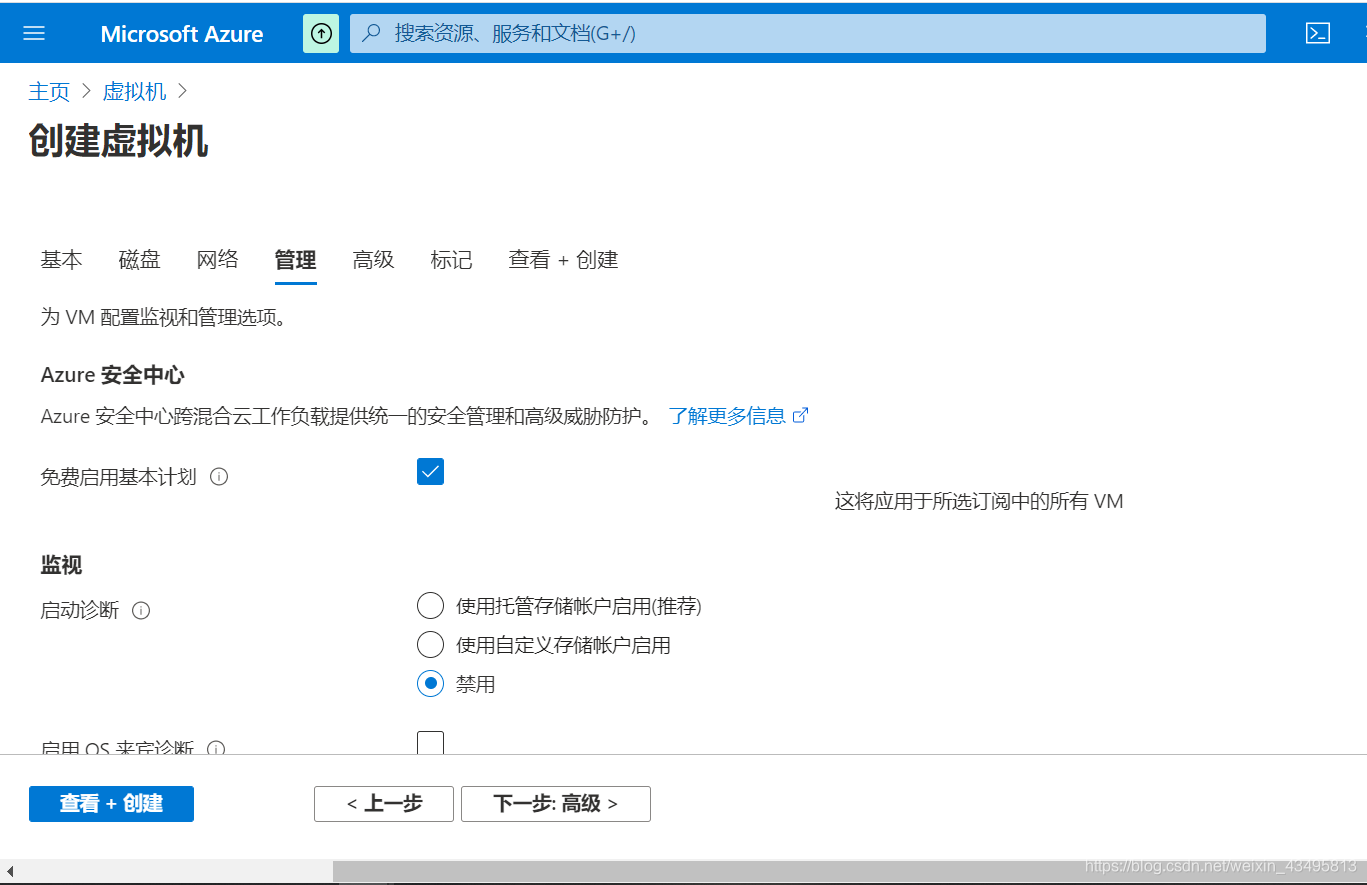
Task: Click the upgrade arrow icon beside Microsoft Azure
Action: (x=321, y=33)
